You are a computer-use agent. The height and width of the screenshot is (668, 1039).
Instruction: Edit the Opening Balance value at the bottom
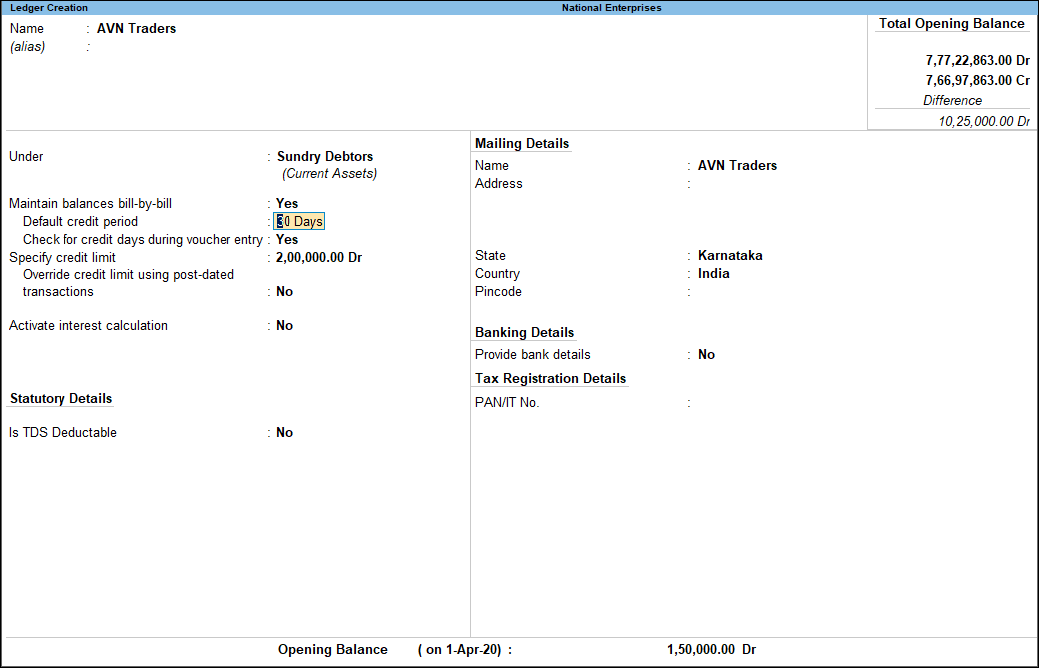tap(712, 649)
